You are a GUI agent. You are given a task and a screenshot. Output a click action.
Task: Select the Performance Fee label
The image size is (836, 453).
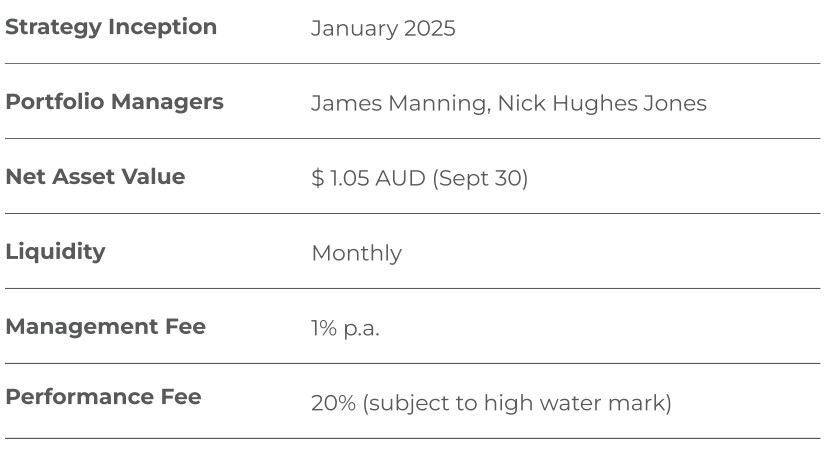coord(103,397)
